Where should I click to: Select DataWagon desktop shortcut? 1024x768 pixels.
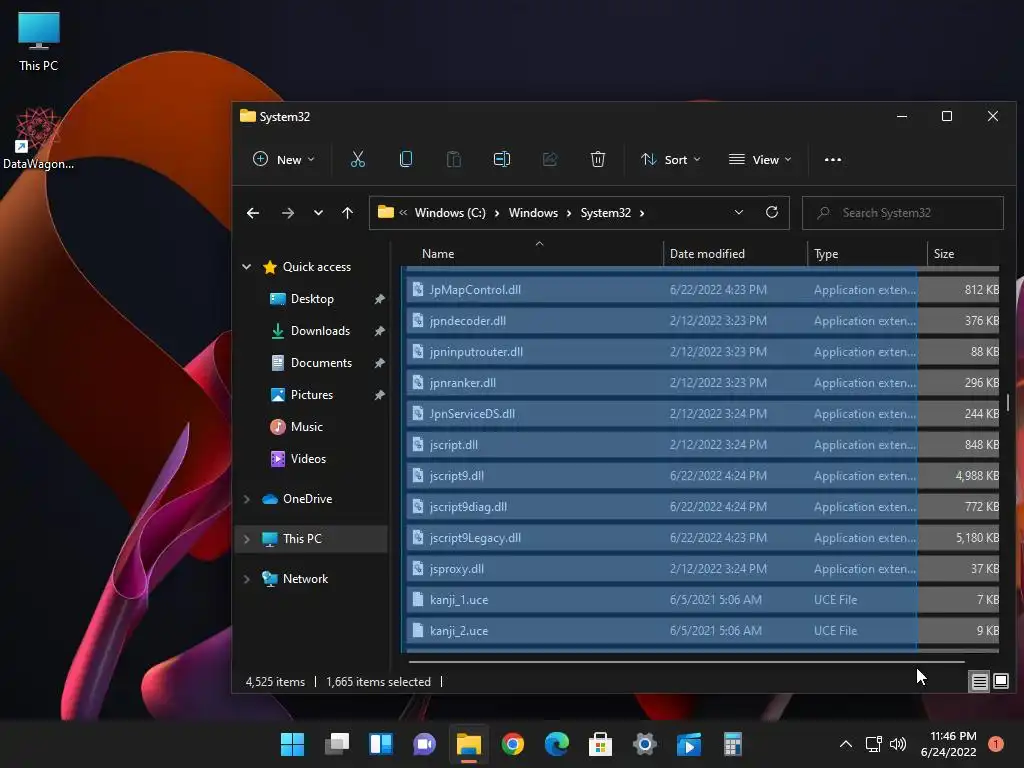click(39, 138)
